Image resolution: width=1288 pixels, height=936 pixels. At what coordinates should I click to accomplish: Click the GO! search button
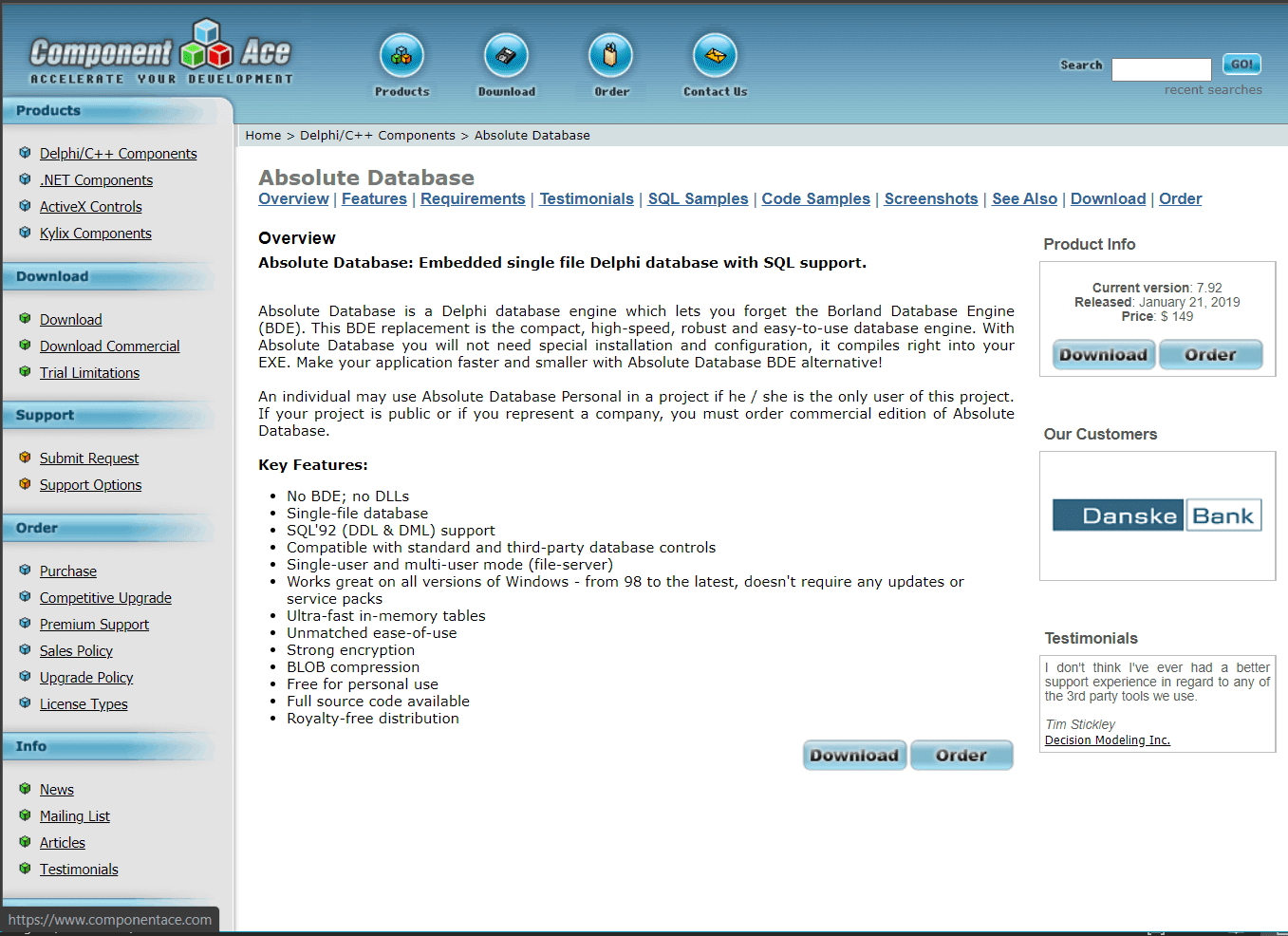point(1241,65)
